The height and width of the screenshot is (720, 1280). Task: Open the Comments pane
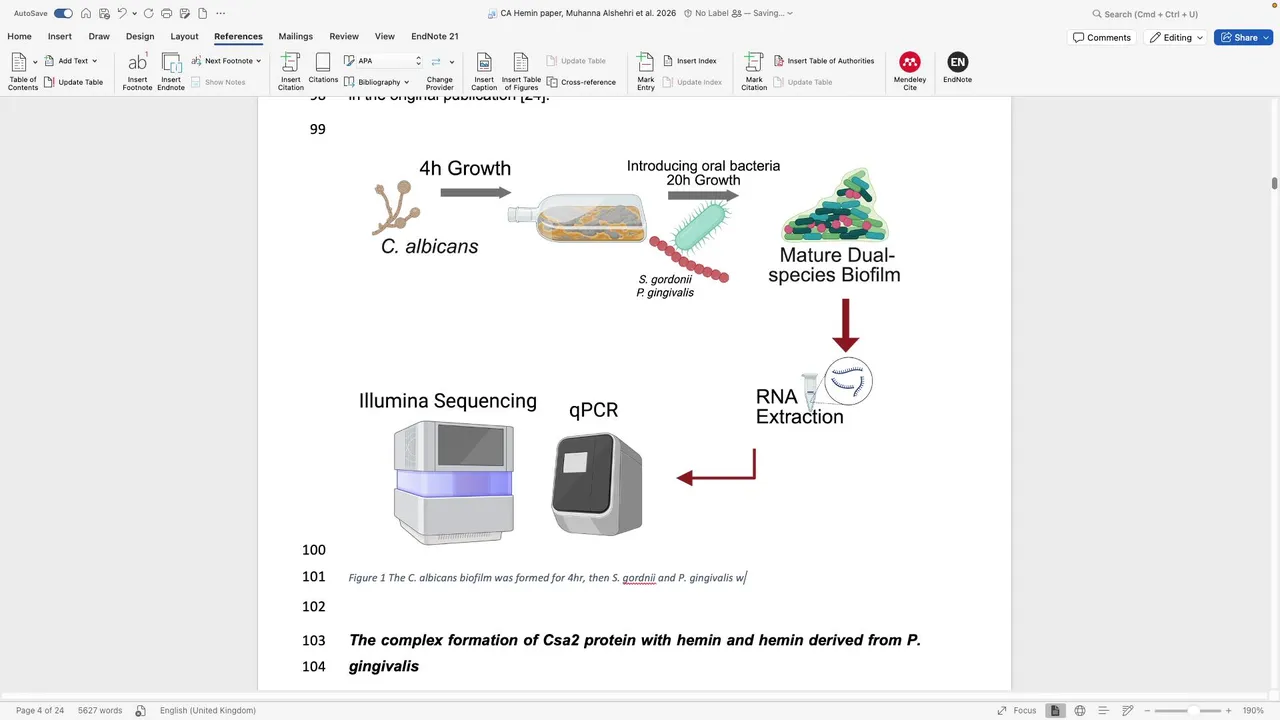[1101, 37]
